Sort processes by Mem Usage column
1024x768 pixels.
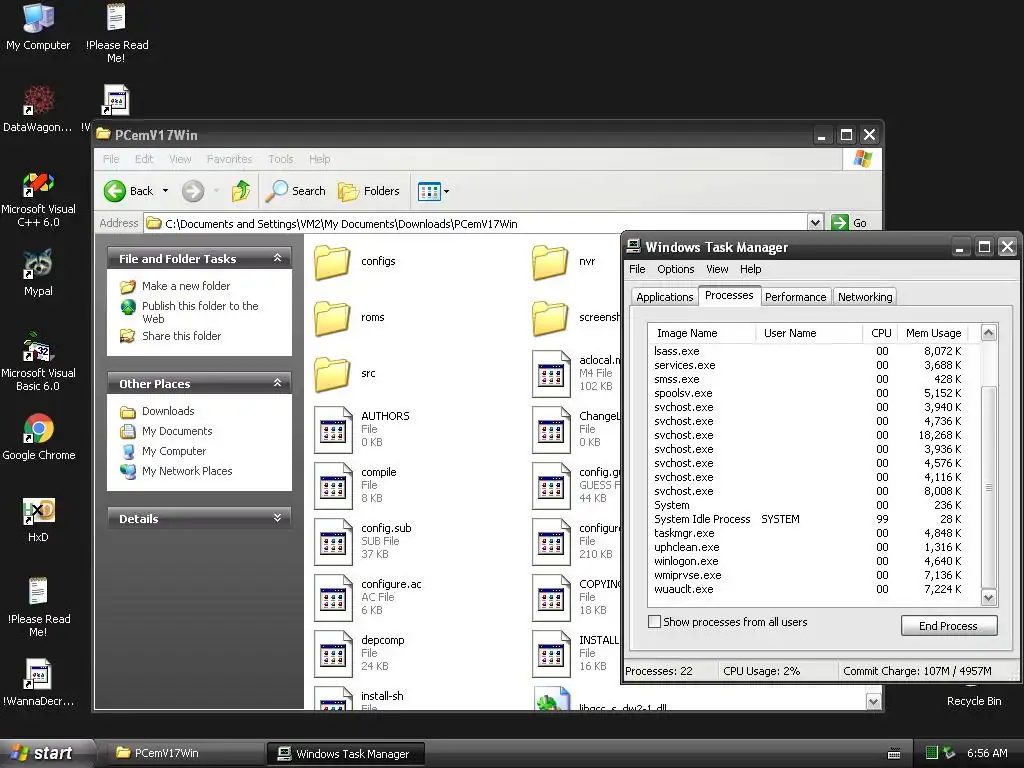(933, 333)
